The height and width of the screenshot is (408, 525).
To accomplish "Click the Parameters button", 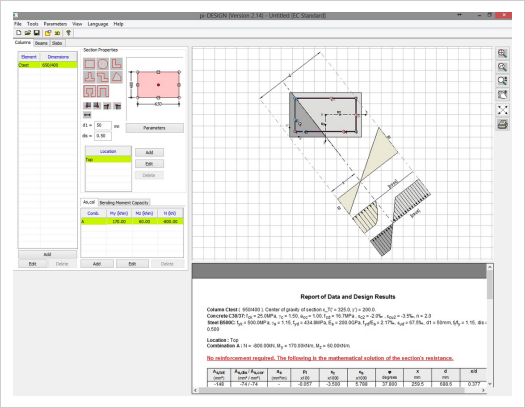I will coord(154,128).
